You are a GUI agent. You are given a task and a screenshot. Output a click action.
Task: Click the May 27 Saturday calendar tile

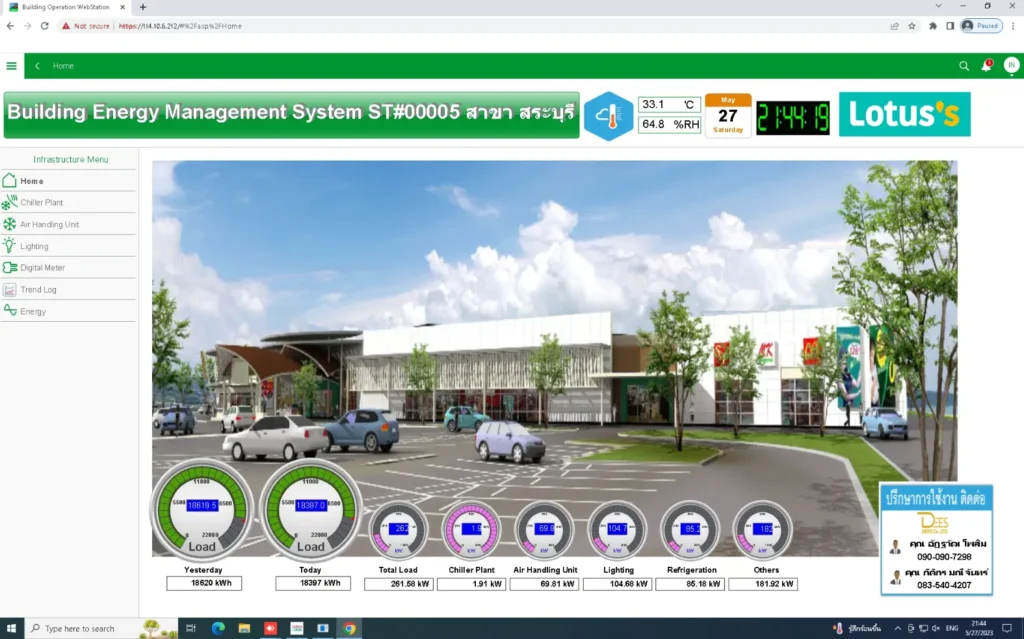click(x=728, y=116)
